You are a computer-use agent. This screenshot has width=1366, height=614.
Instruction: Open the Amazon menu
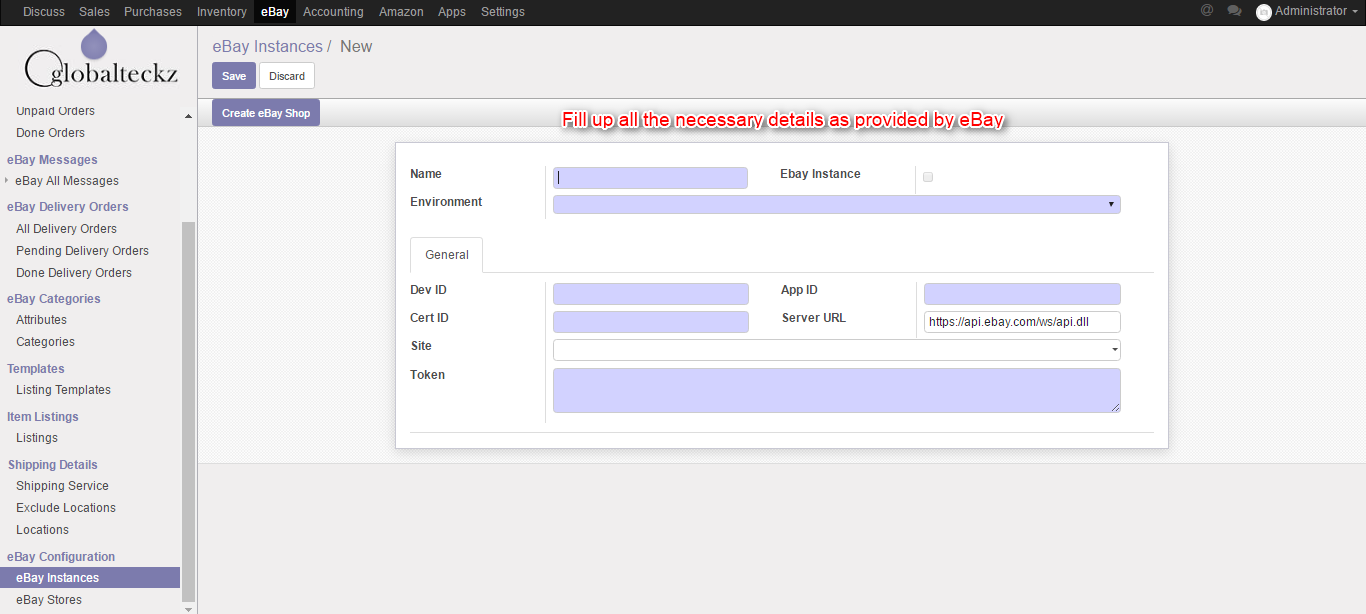point(401,12)
